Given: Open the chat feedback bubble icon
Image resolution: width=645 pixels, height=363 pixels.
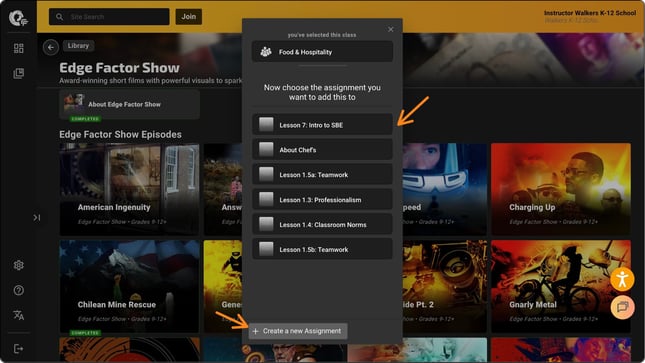Looking at the screenshot, I should tap(622, 307).
